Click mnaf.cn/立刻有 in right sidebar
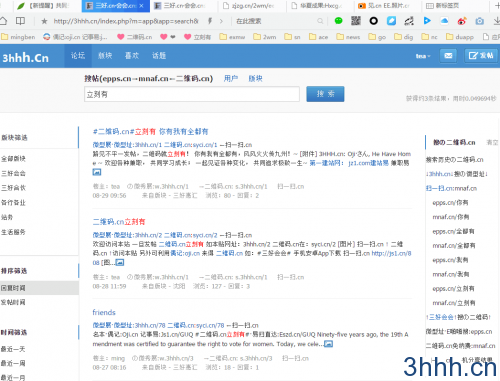500x381 pixels. pos(454,303)
